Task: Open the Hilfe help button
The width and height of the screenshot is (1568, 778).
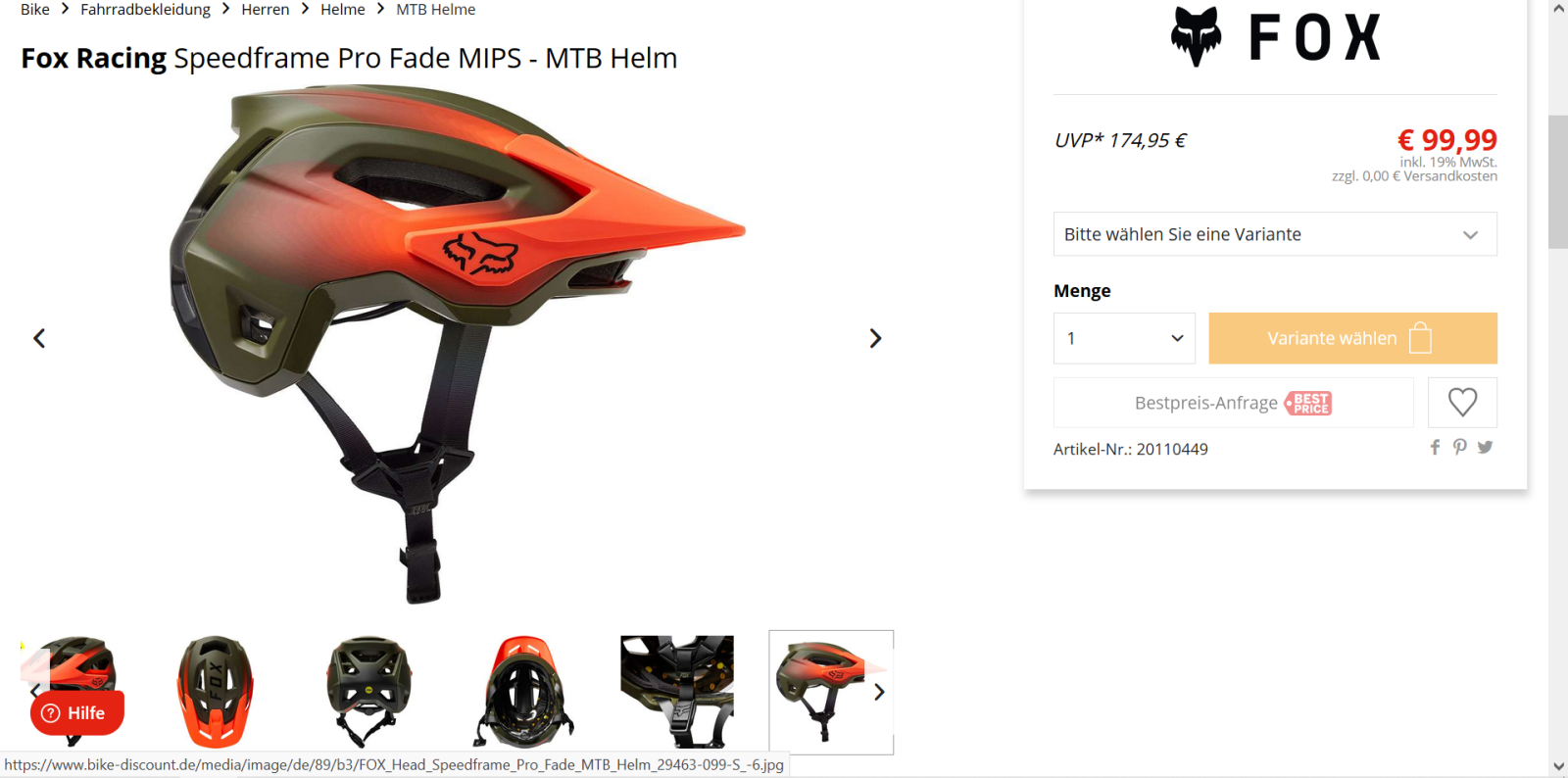Action: click(76, 712)
